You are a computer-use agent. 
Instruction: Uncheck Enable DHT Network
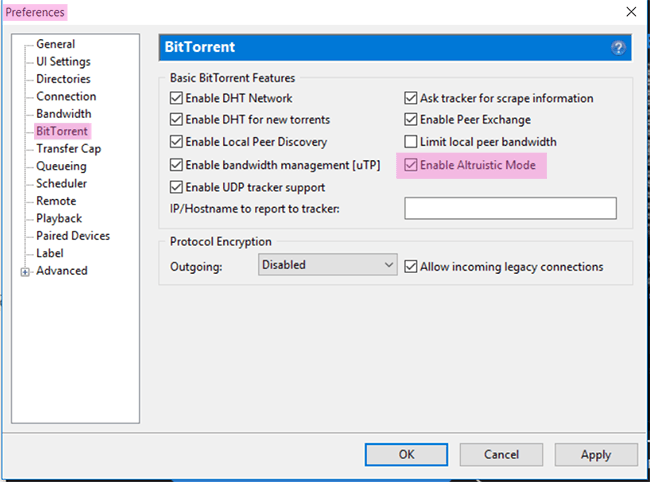[176, 98]
